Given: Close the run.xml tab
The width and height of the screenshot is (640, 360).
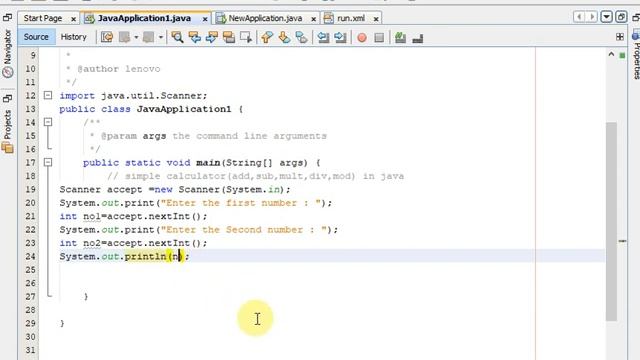Looking at the screenshot, I should [376, 19].
